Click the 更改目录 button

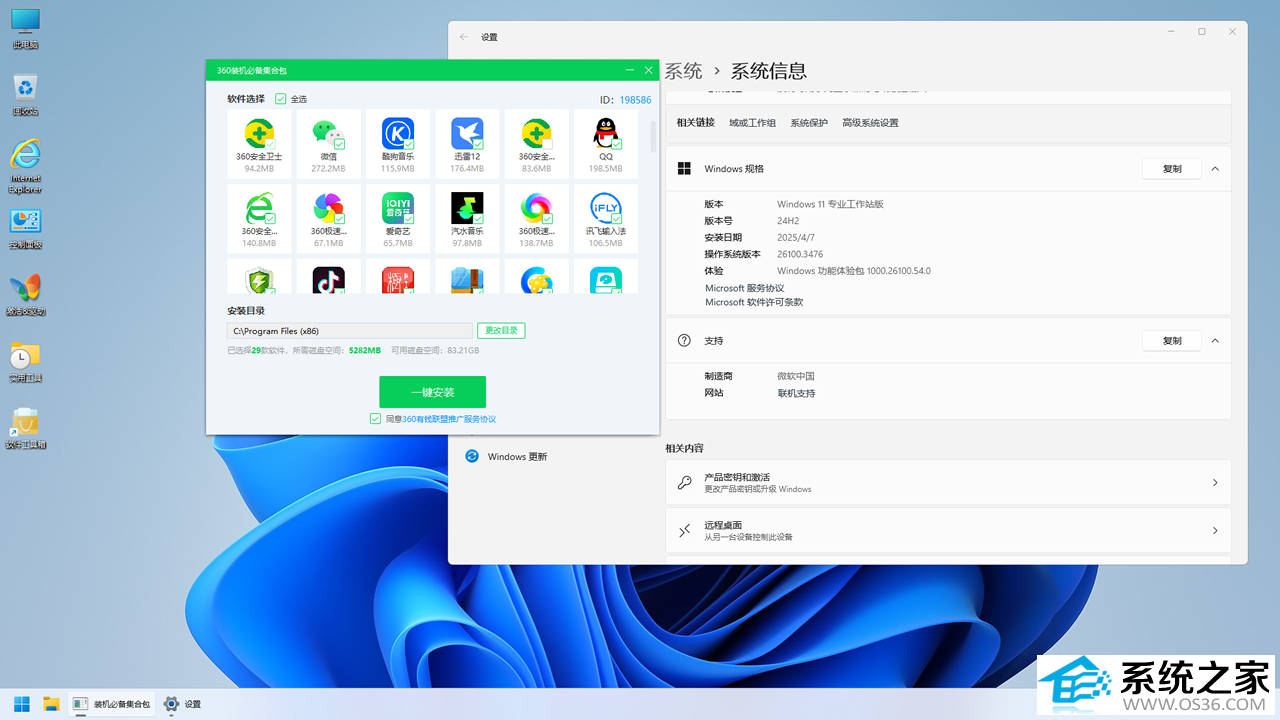tap(501, 330)
